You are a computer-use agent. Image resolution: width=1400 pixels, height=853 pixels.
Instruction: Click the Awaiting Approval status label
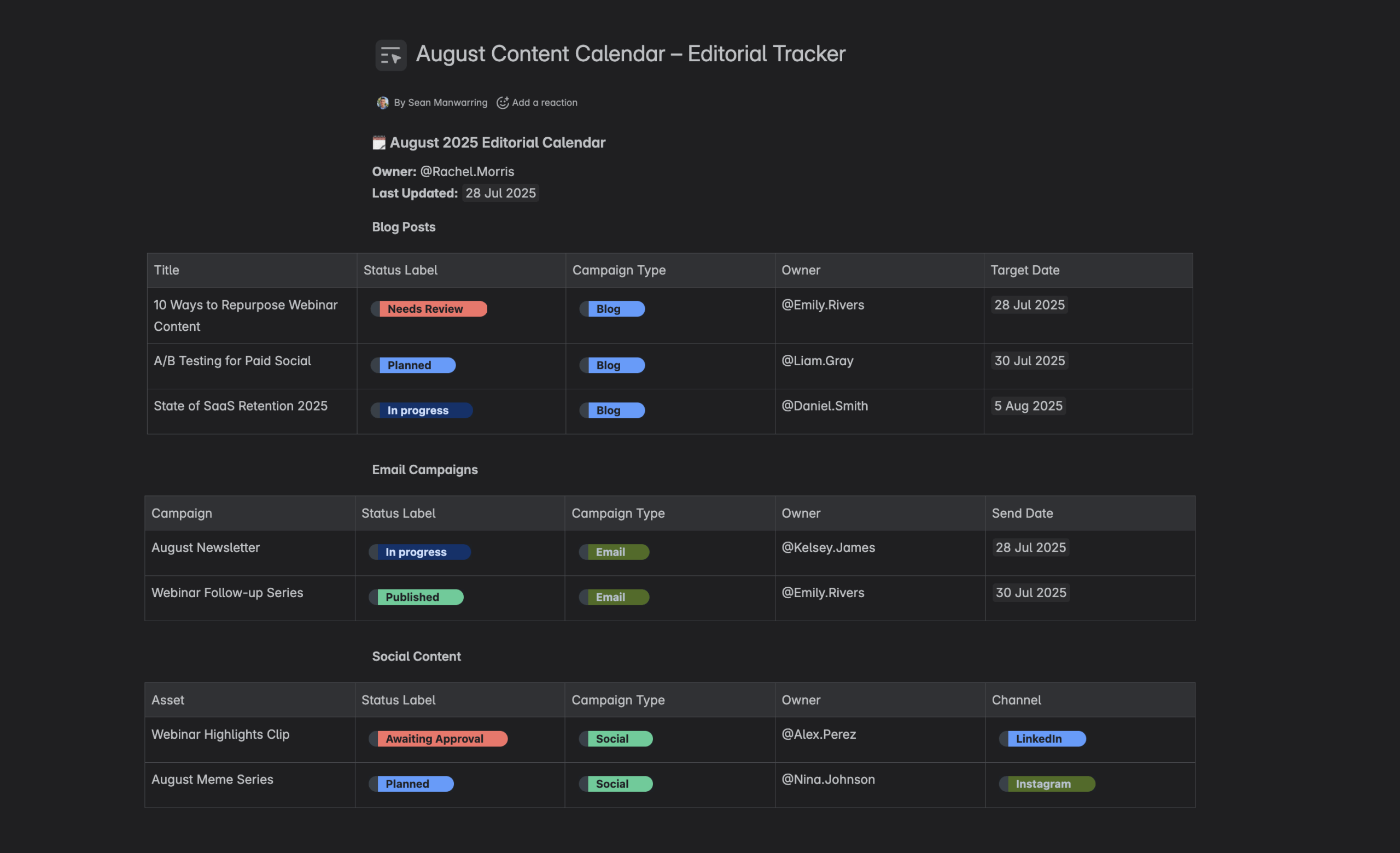coord(439,739)
